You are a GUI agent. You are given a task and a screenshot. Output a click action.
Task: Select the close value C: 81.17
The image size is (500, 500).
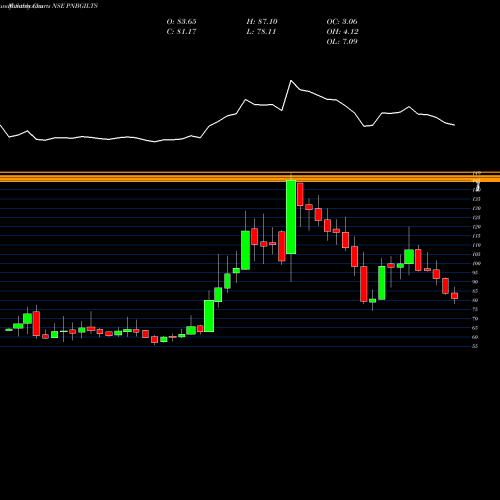click(x=181, y=32)
